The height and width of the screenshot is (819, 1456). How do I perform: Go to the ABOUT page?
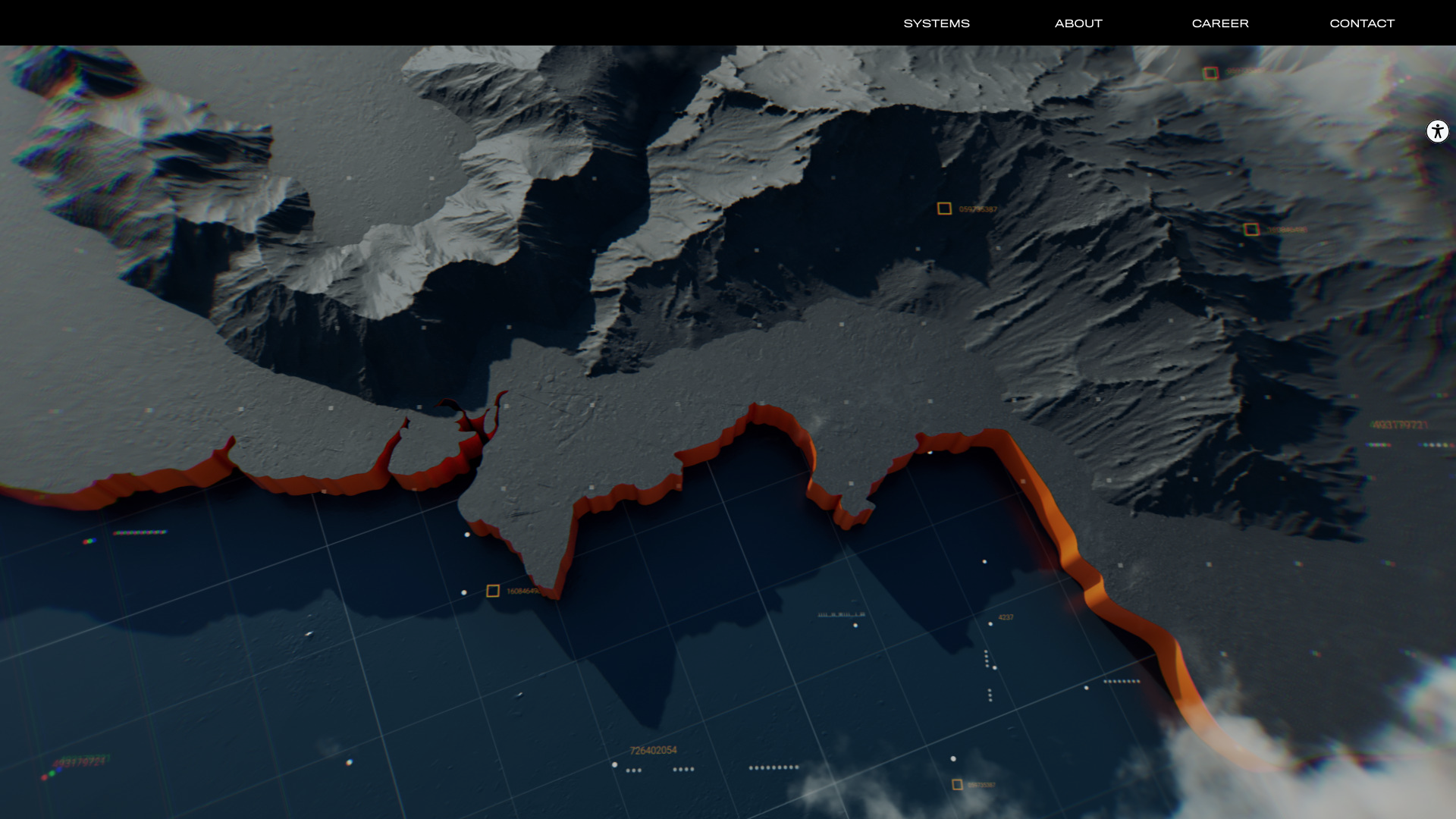(x=1078, y=24)
